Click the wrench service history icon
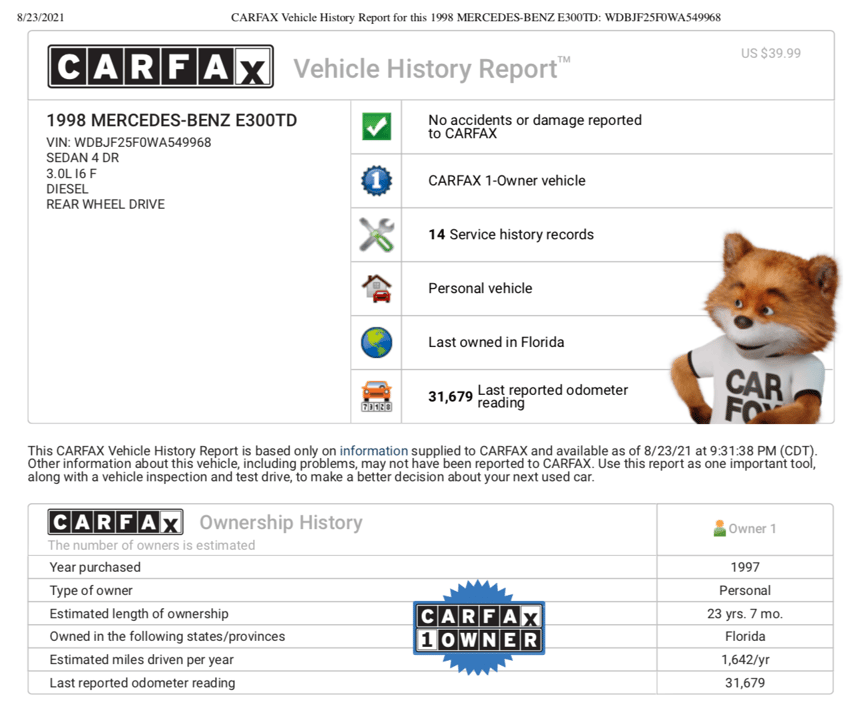 pyautogui.click(x=376, y=235)
